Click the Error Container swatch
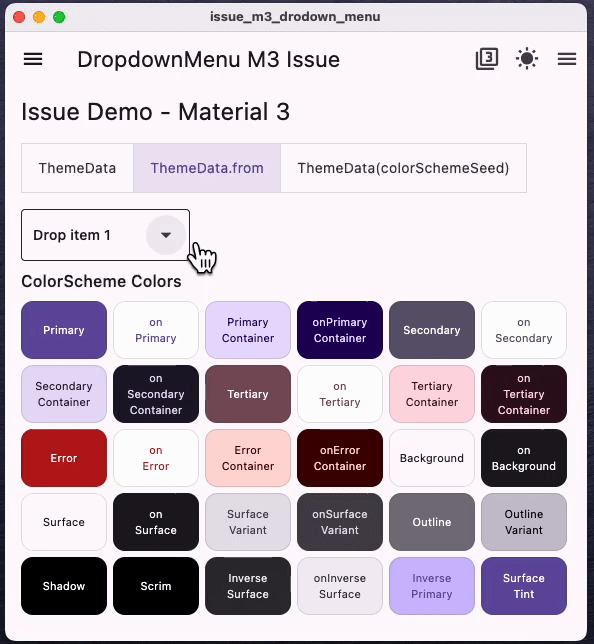Viewport: 594px width, 644px height. 248,458
